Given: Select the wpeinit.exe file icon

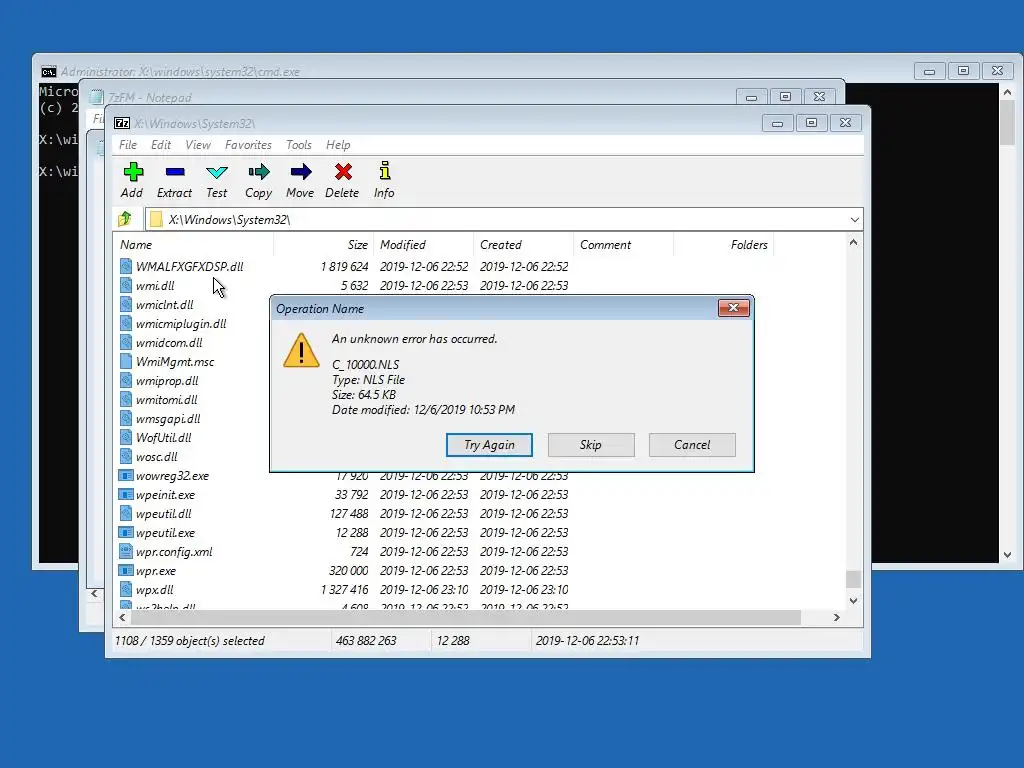Looking at the screenshot, I should pyautogui.click(x=125, y=494).
